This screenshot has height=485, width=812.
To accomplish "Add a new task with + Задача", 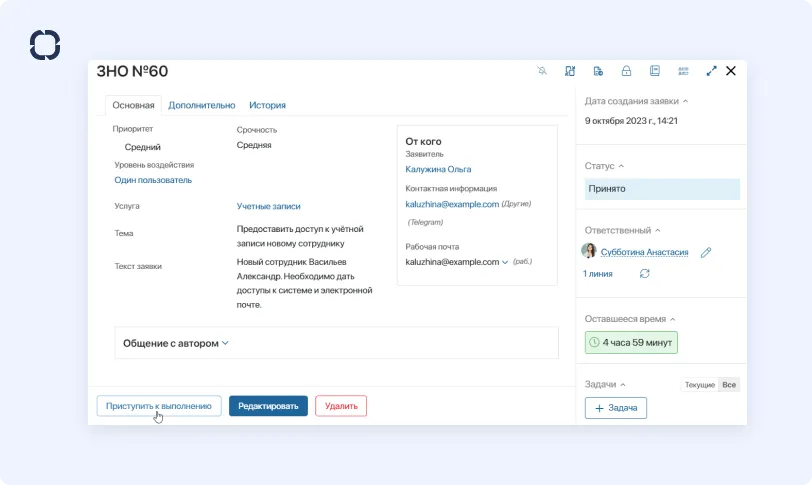I will [x=616, y=408].
